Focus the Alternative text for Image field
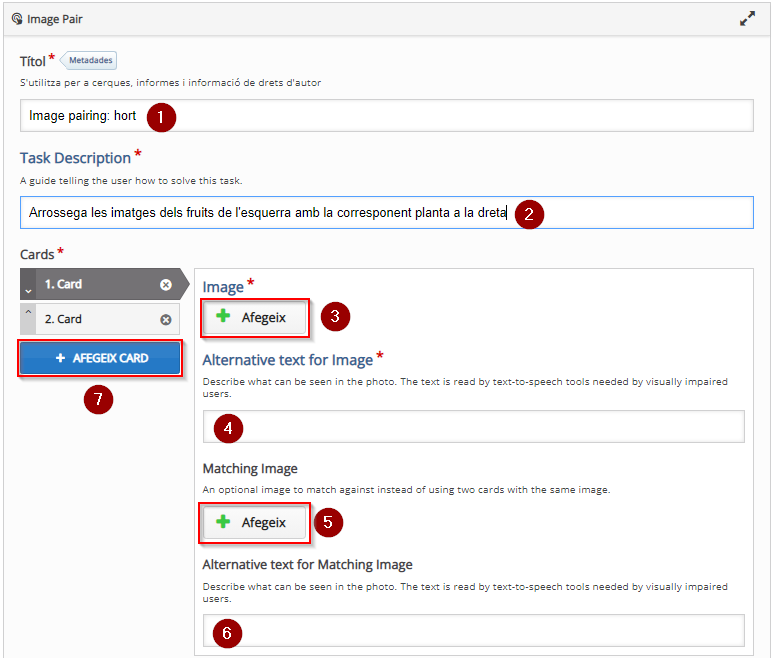The image size is (774, 658). [x=473, y=426]
